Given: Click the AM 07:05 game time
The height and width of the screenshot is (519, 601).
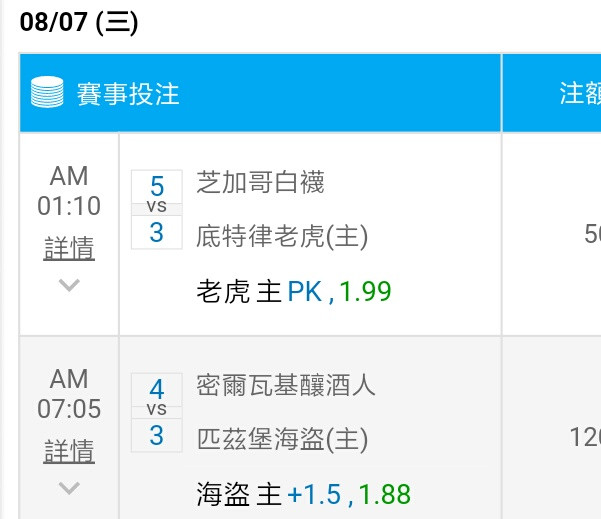Looking at the screenshot, I should click(69, 394).
